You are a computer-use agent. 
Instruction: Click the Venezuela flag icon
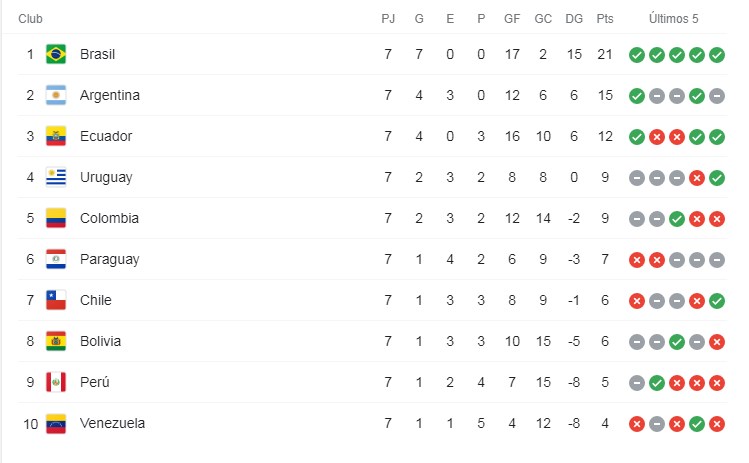[56, 423]
